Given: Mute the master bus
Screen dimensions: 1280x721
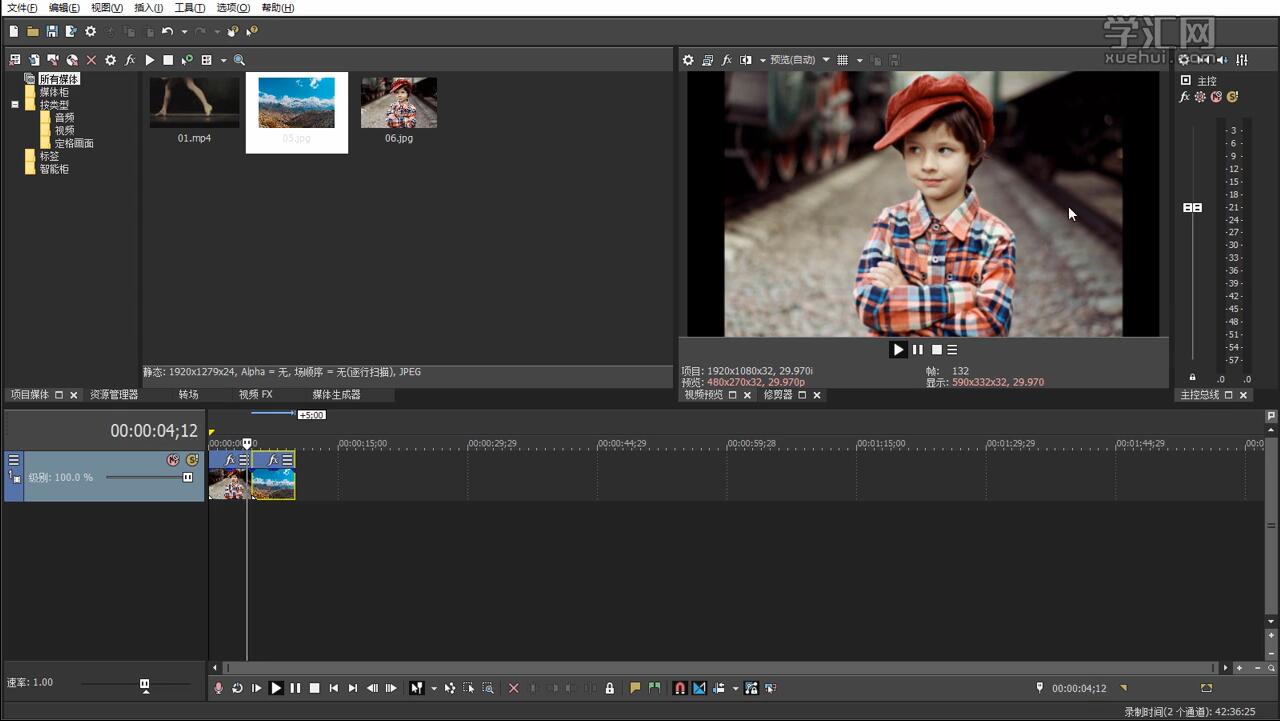Looking at the screenshot, I should [x=1216, y=97].
